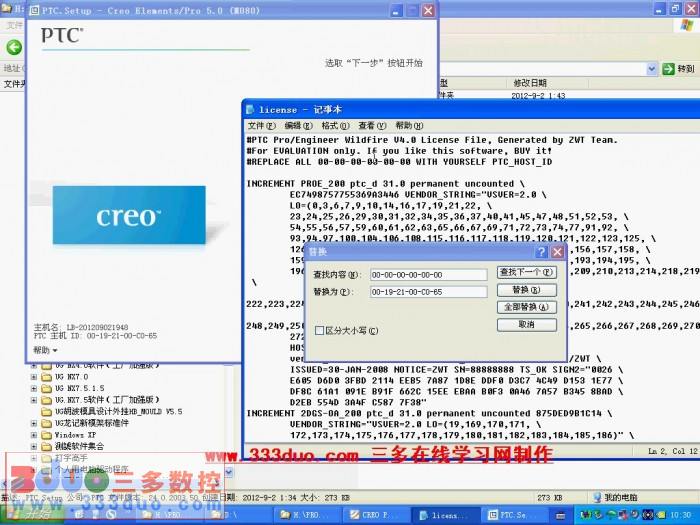
Task: Select the 'UG胡波模具设计外挂HB_MOULD V5.5' tree label
Action: click(x=118, y=412)
